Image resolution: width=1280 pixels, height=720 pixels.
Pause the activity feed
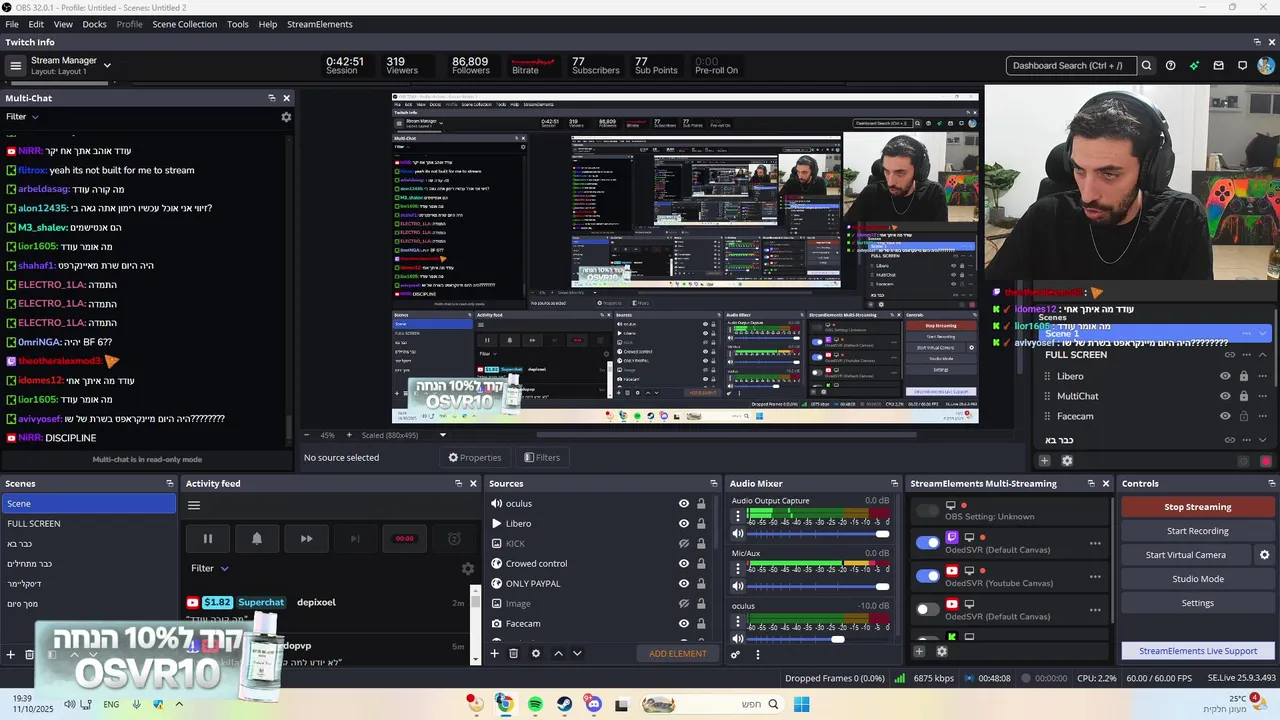[208, 539]
